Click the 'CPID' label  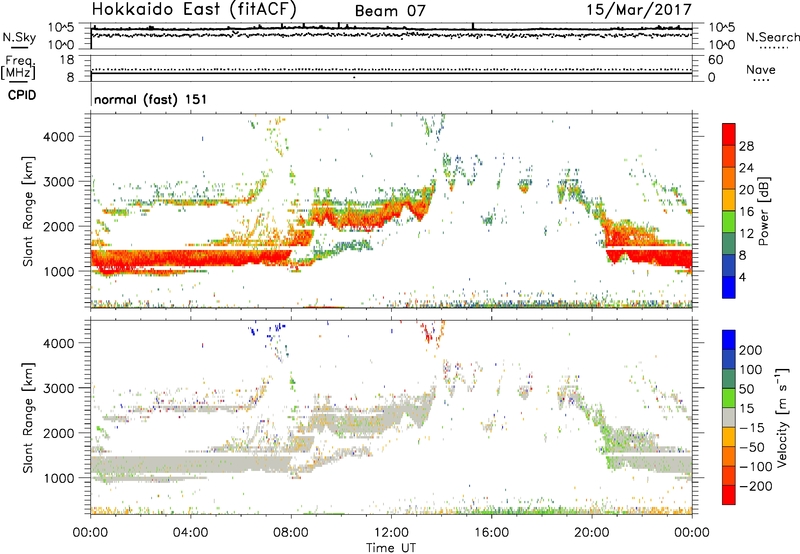(x=22, y=95)
